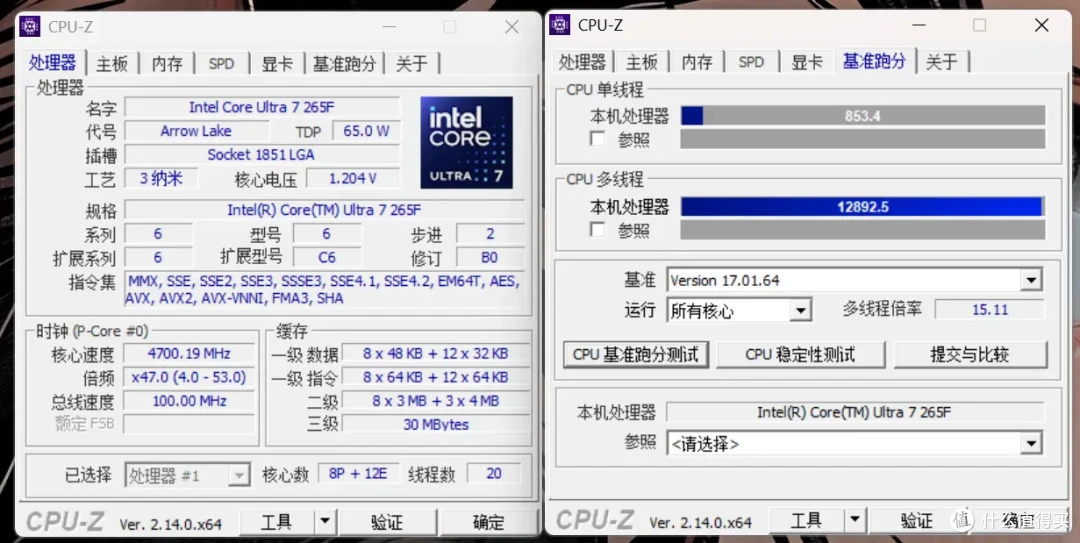Click the 代号 Arrow Lake field

pos(196,131)
